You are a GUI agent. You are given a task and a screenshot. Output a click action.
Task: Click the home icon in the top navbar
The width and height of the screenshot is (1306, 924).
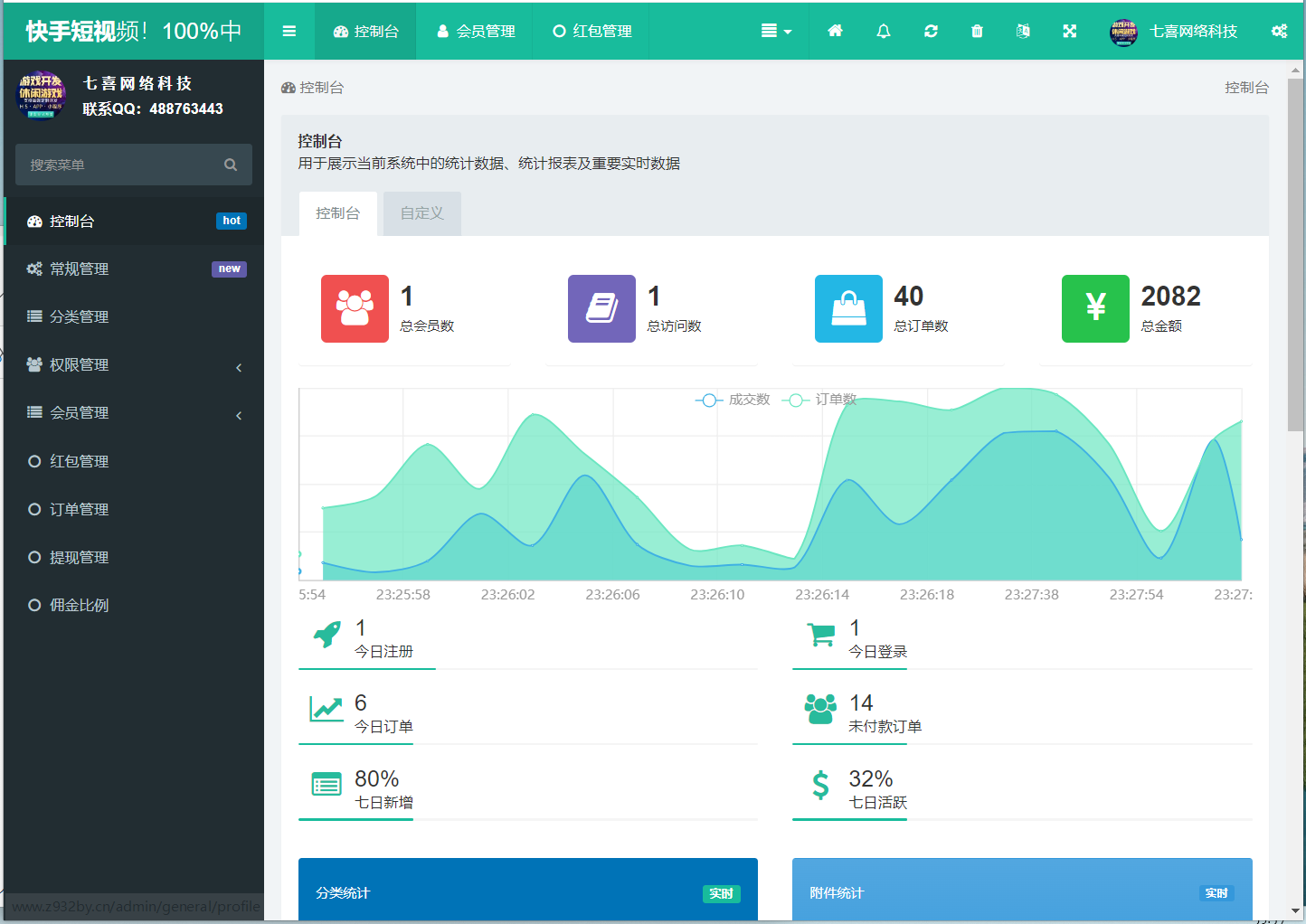tap(834, 31)
